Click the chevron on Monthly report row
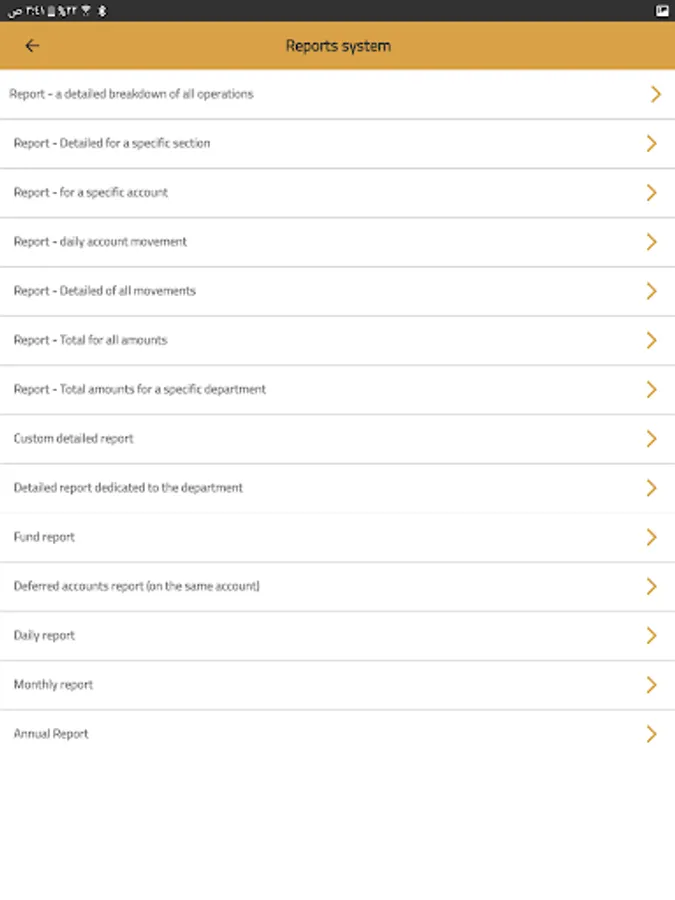The image size is (675, 900). pyautogui.click(x=652, y=685)
